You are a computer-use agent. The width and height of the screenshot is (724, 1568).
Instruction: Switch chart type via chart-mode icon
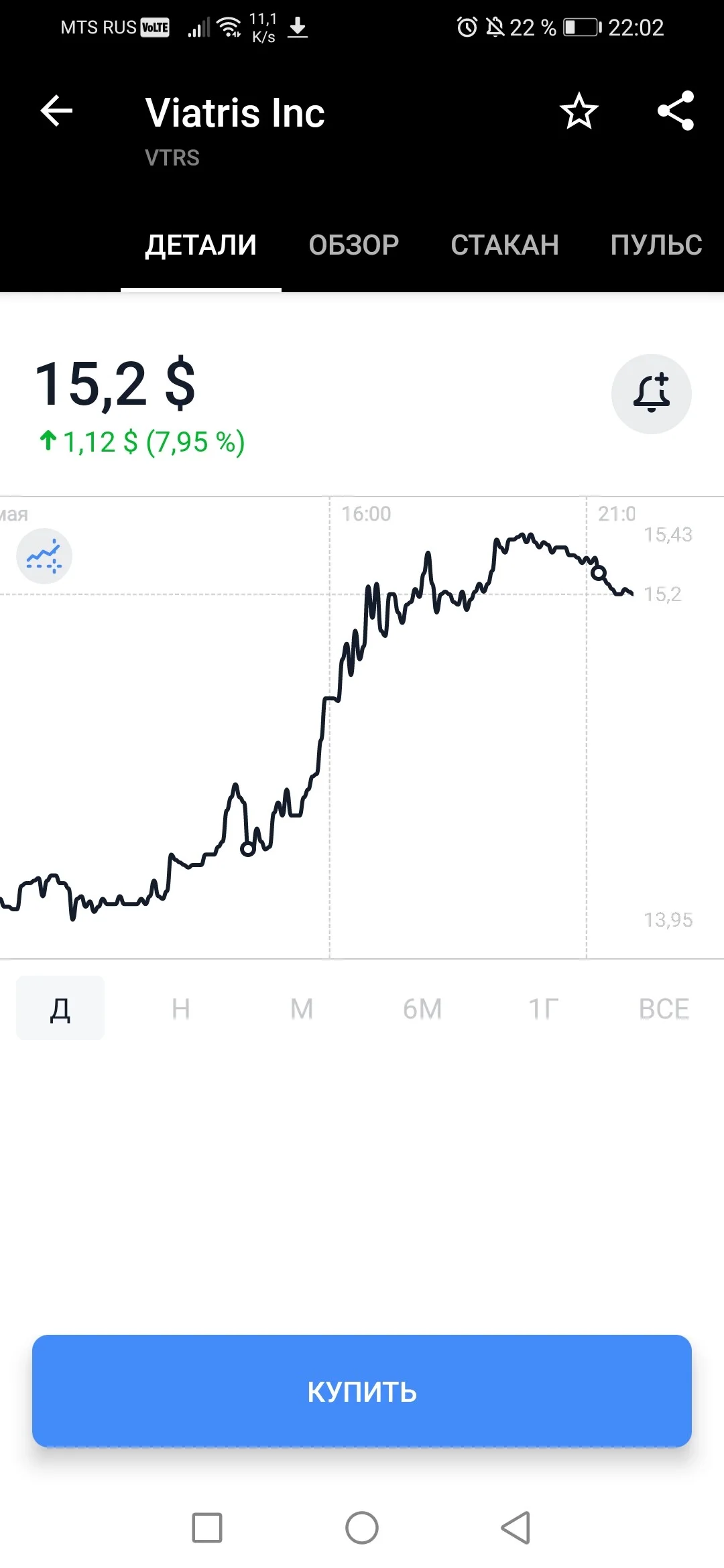point(44,556)
